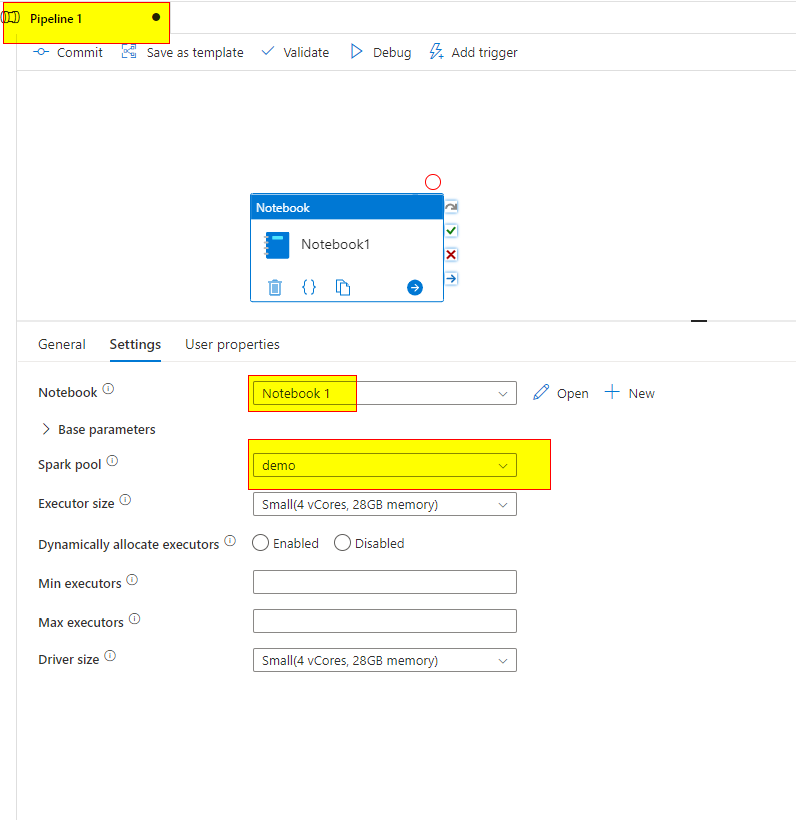This screenshot has width=796, height=820.
Task: Expand Base parameters section
Action: tap(98, 429)
